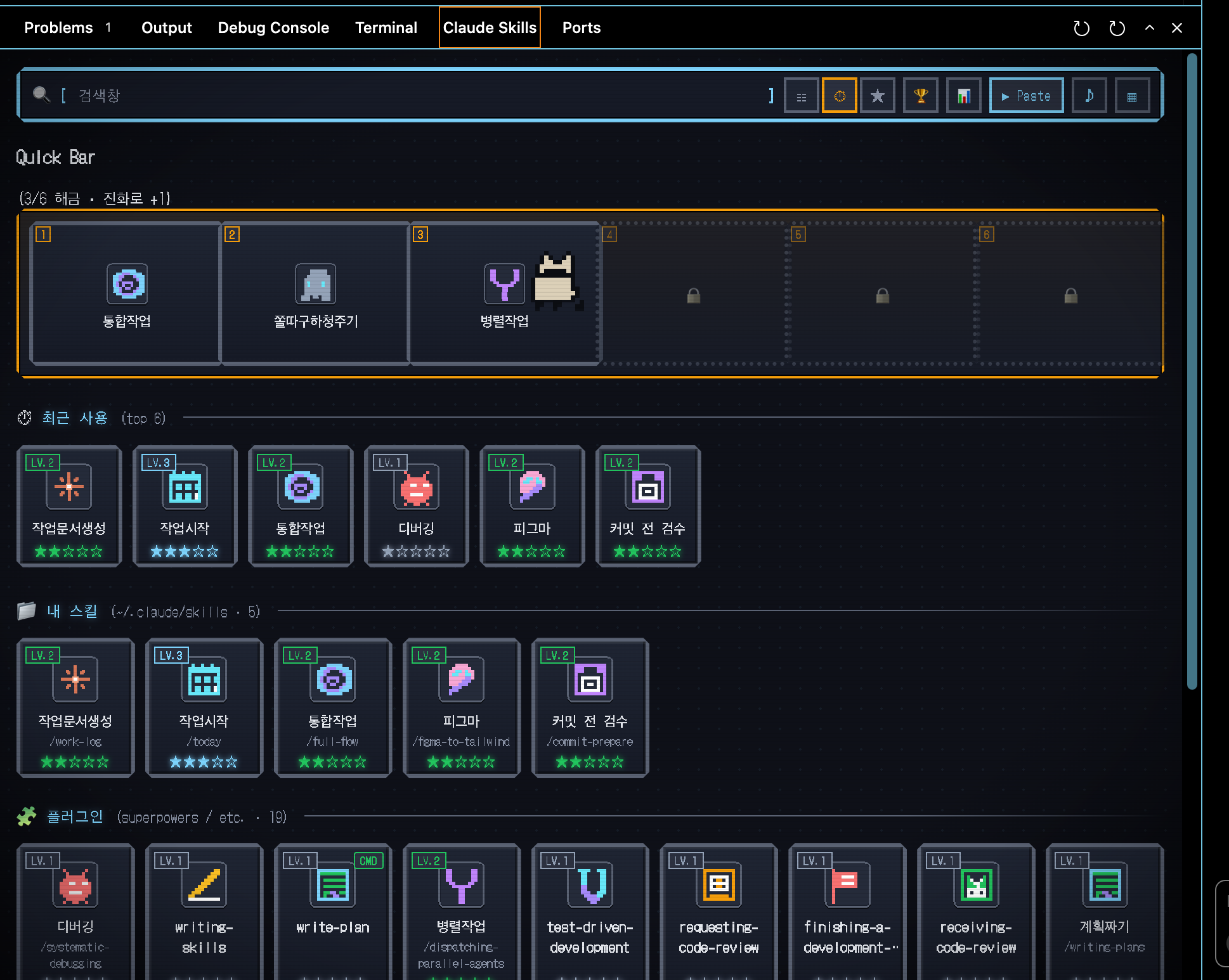Image resolution: width=1229 pixels, height=980 pixels.
Task: Switch to the Terminal tab
Action: coord(386,28)
